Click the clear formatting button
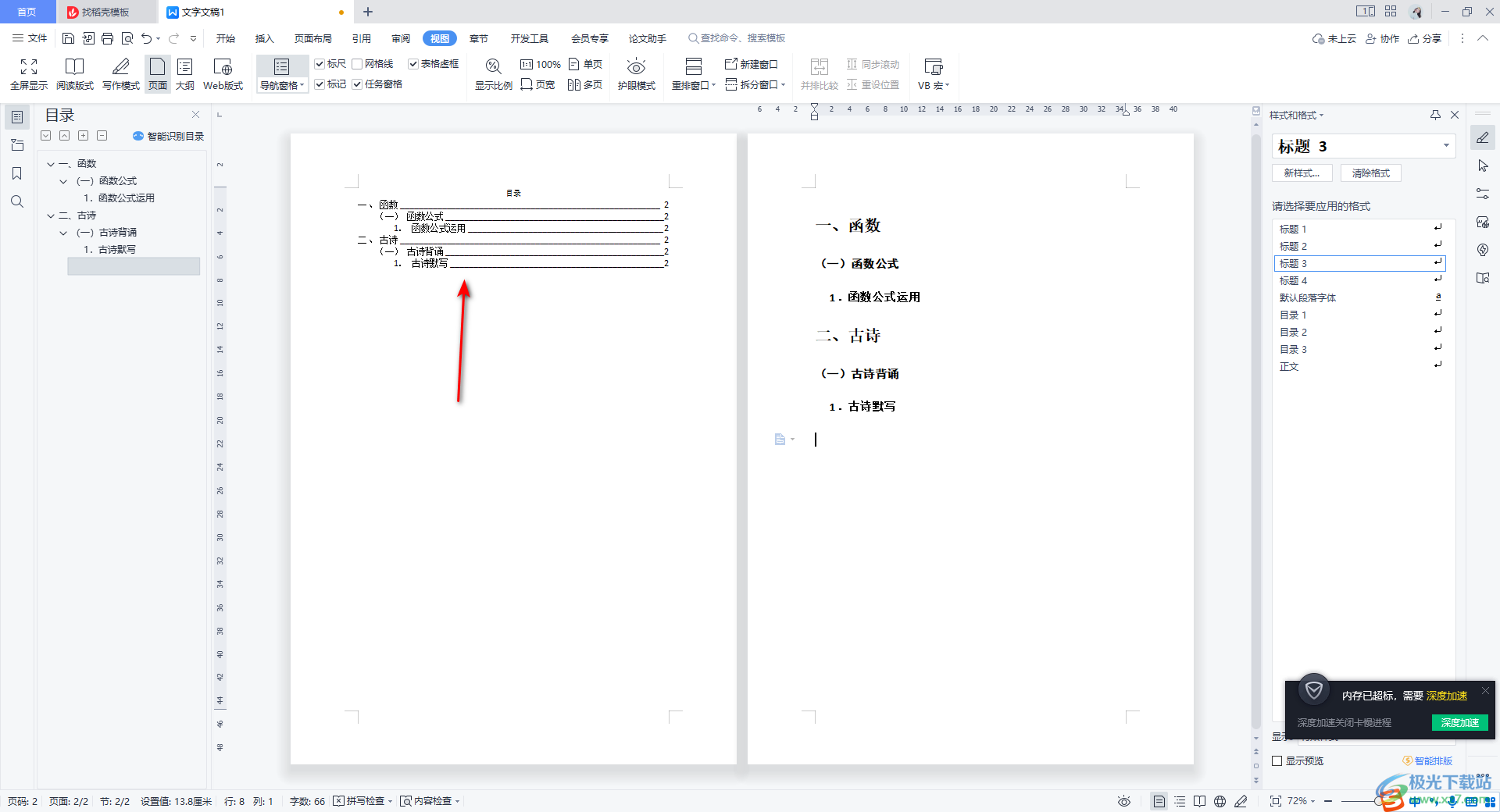This screenshot has width=1500, height=812. pos(1370,173)
